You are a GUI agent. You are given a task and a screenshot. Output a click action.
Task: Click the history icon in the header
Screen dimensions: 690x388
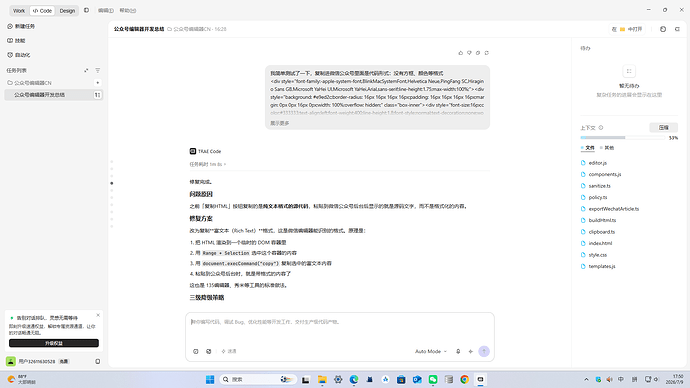tap(663, 29)
